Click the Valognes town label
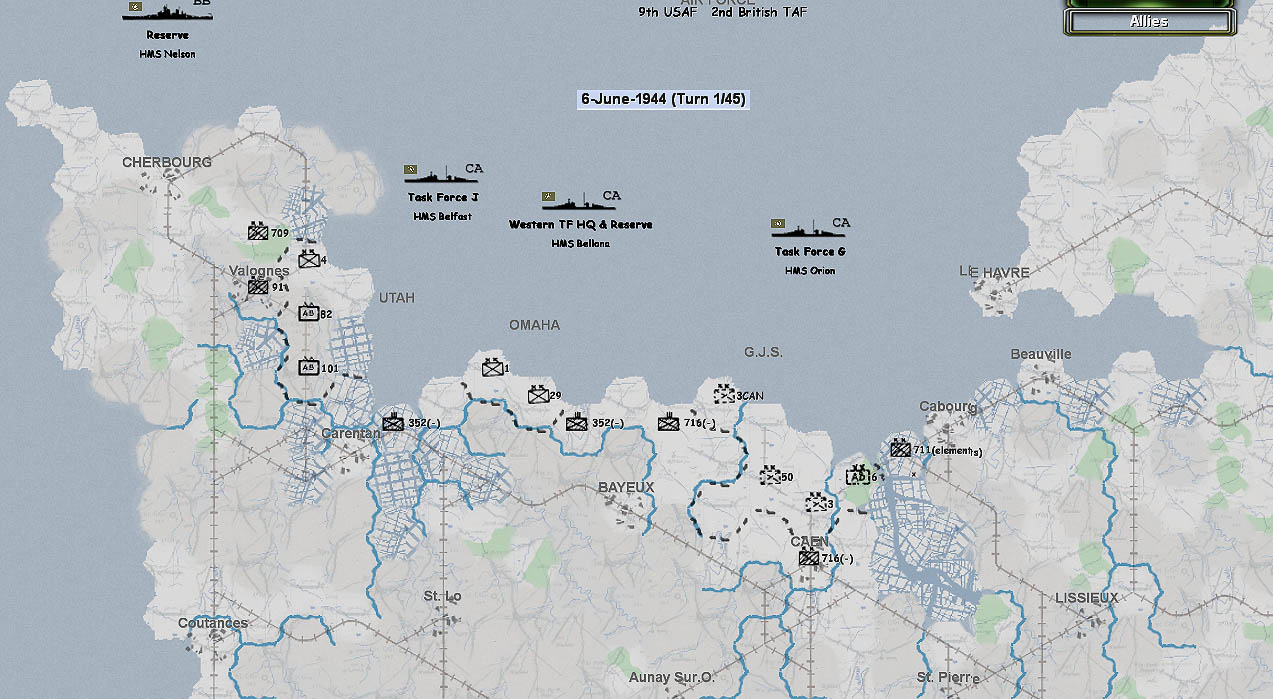Image resolution: width=1273 pixels, height=699 pixels. coord(259,270)
